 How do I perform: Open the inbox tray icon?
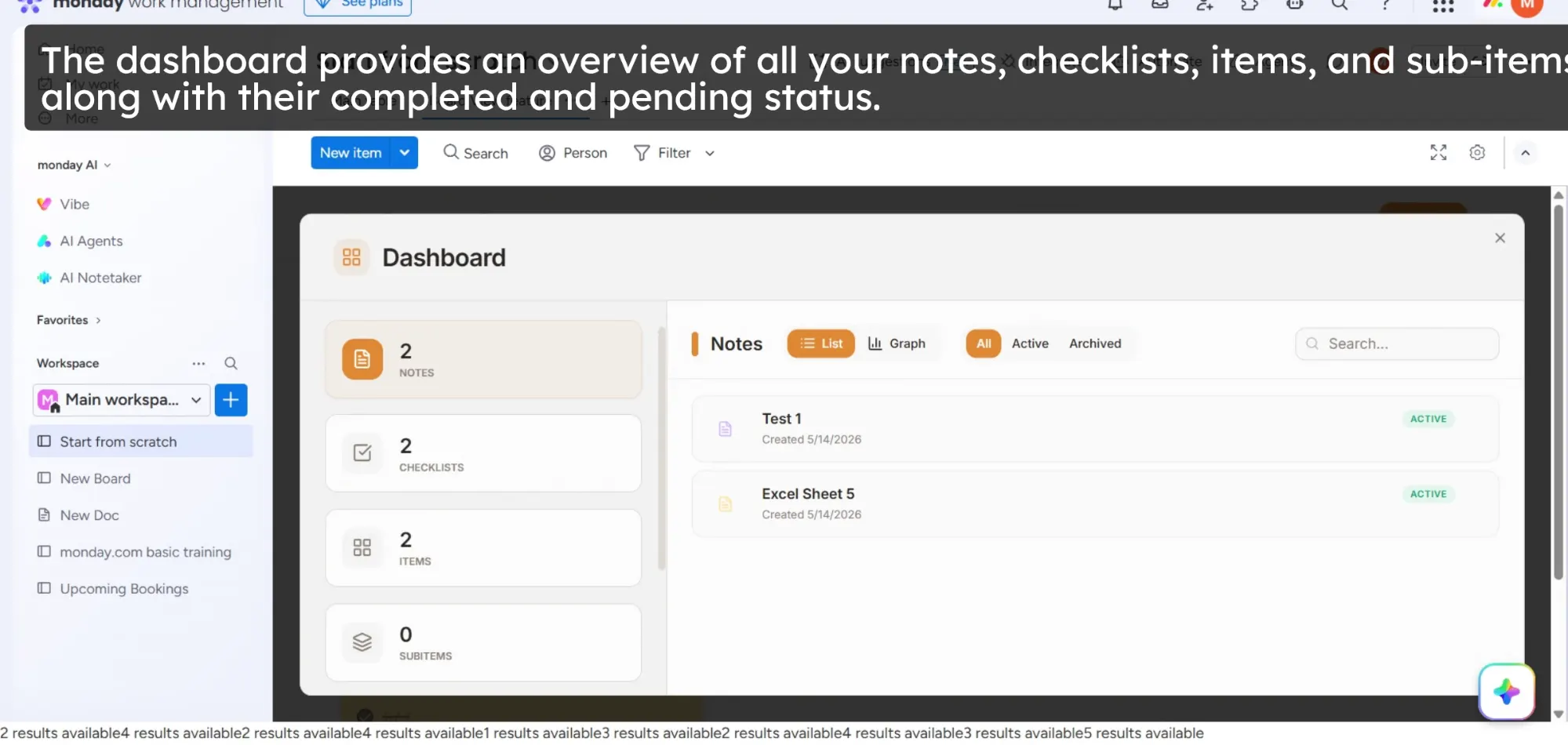click(1160, 5)
